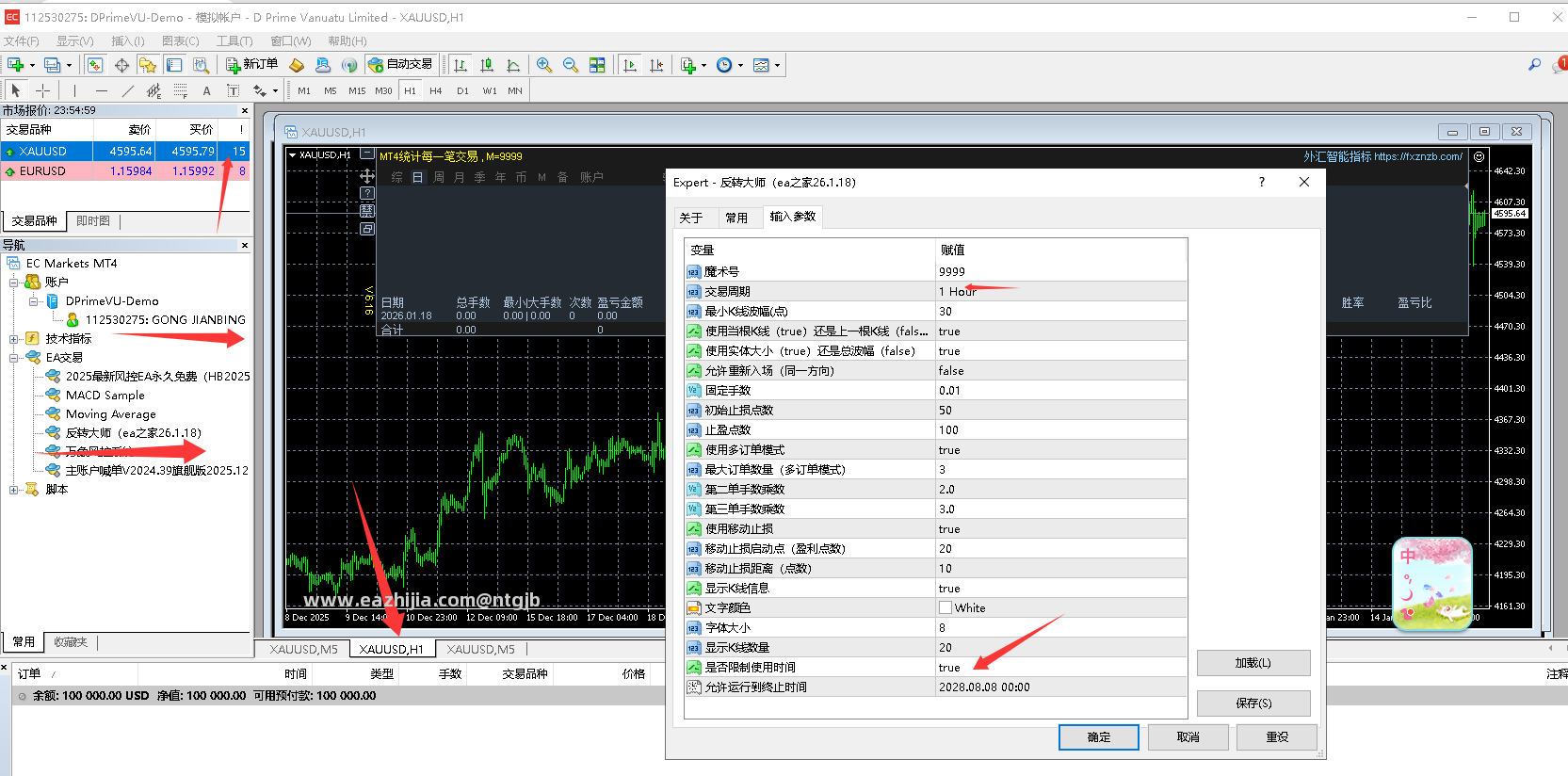This screenshot has height=776, width=1568.
Task: Open the MetaEditor yellow book icon
Action: 297,65
